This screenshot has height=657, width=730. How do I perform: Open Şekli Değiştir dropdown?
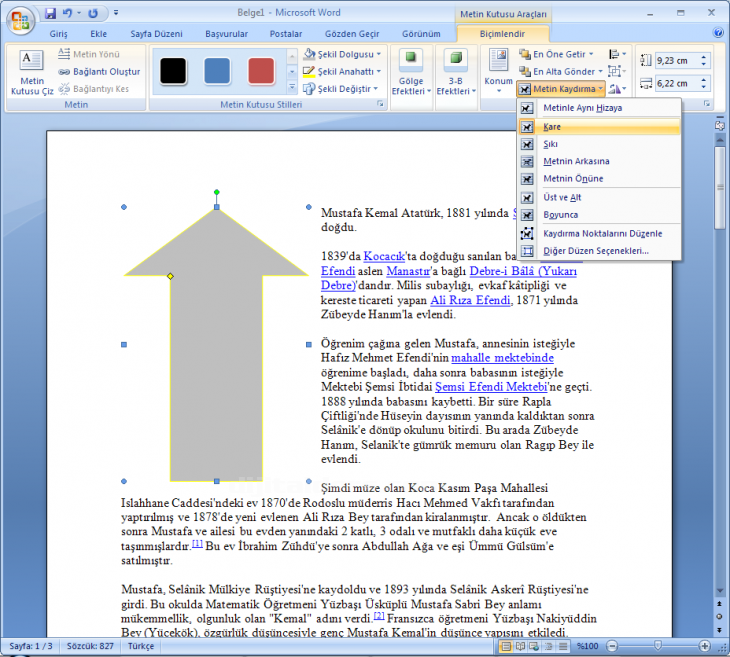340,88
